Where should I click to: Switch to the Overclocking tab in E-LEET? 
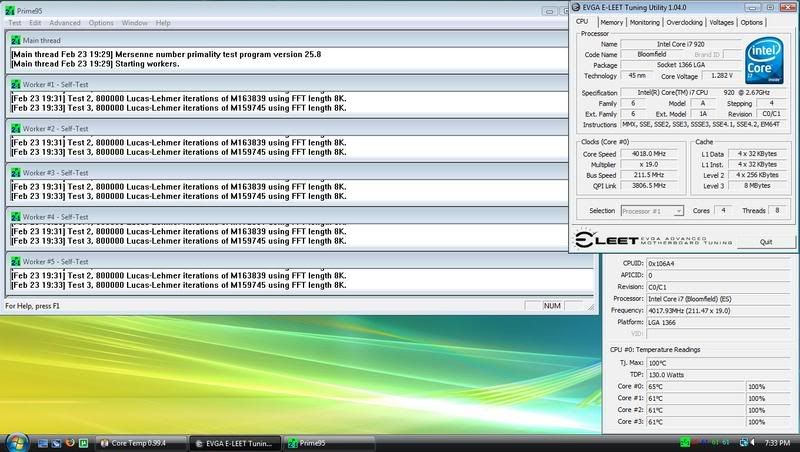click(685, 22)
